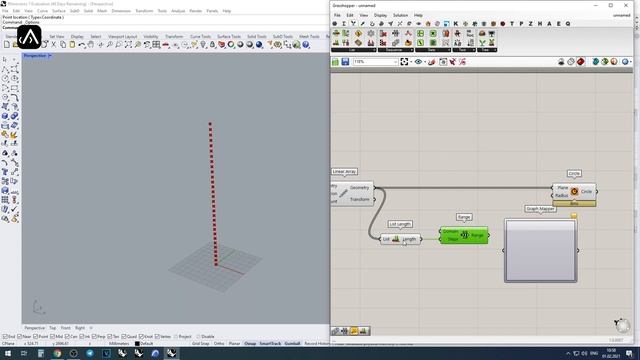
Task: Toggle Planar in Rhino status bar
Action: click(x=234, y=344)
